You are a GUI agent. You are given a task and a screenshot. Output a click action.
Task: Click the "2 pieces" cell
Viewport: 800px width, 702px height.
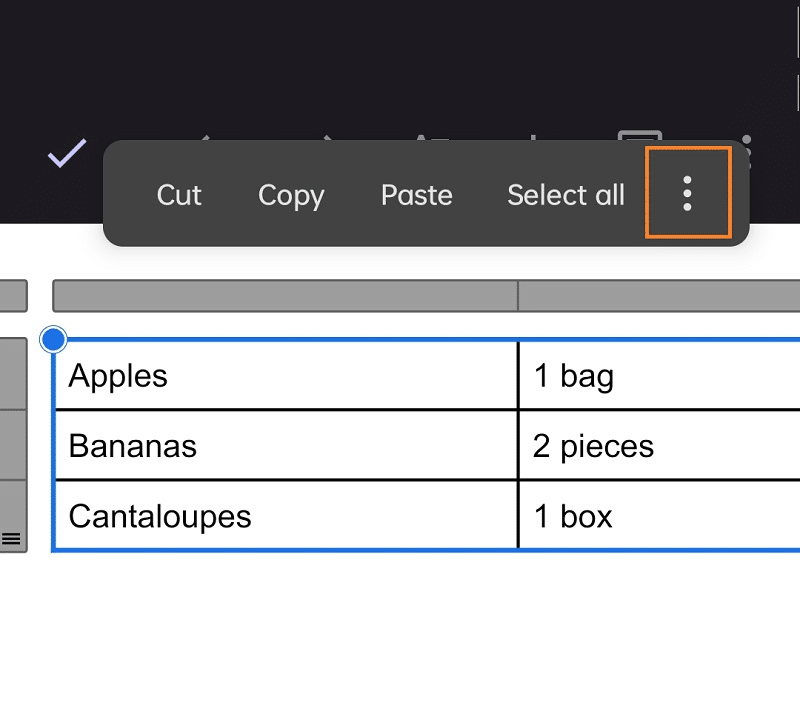point(660,445)
